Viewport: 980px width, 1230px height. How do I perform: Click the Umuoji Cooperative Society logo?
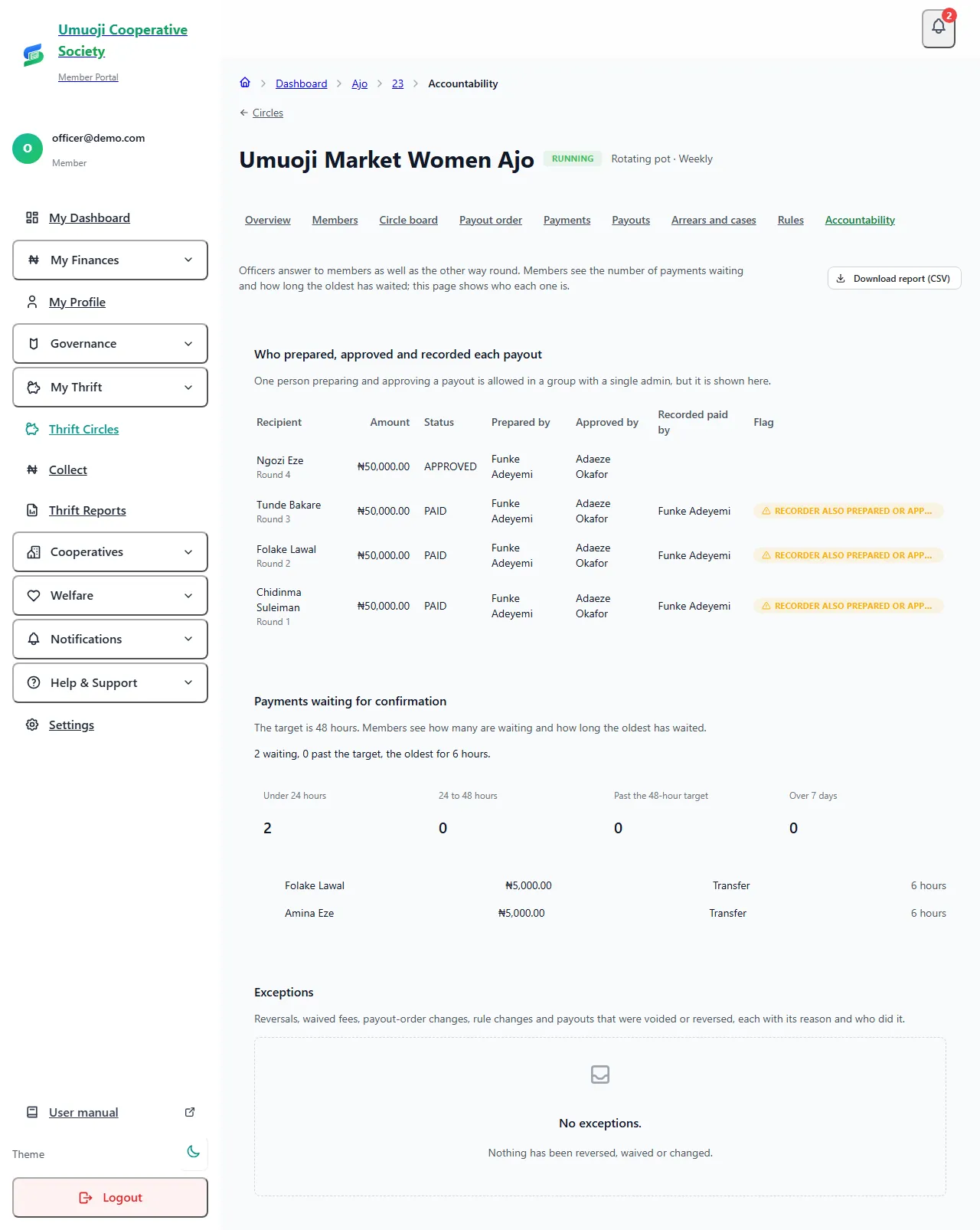(33, 54)
